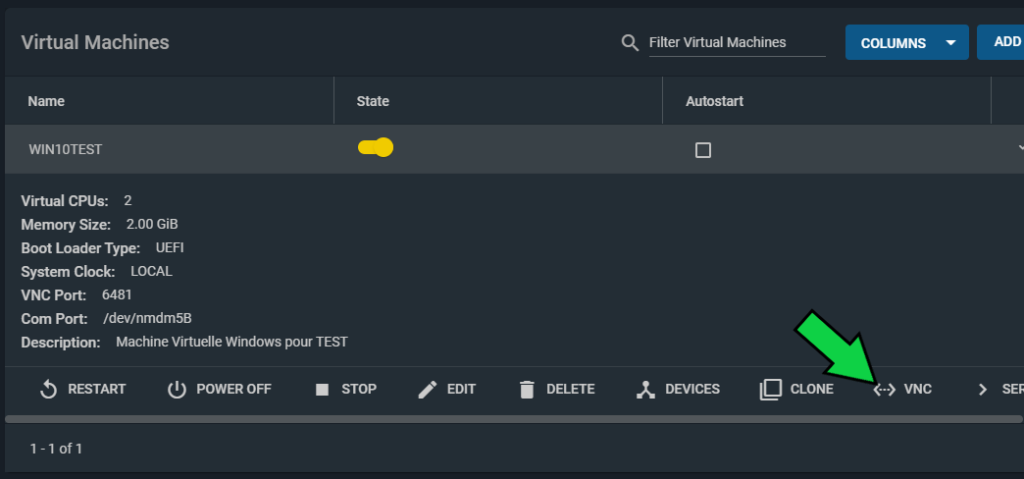
Task: Enable Autostart checkbox for WIN10TEST
Action: click(x=703, y=150)
